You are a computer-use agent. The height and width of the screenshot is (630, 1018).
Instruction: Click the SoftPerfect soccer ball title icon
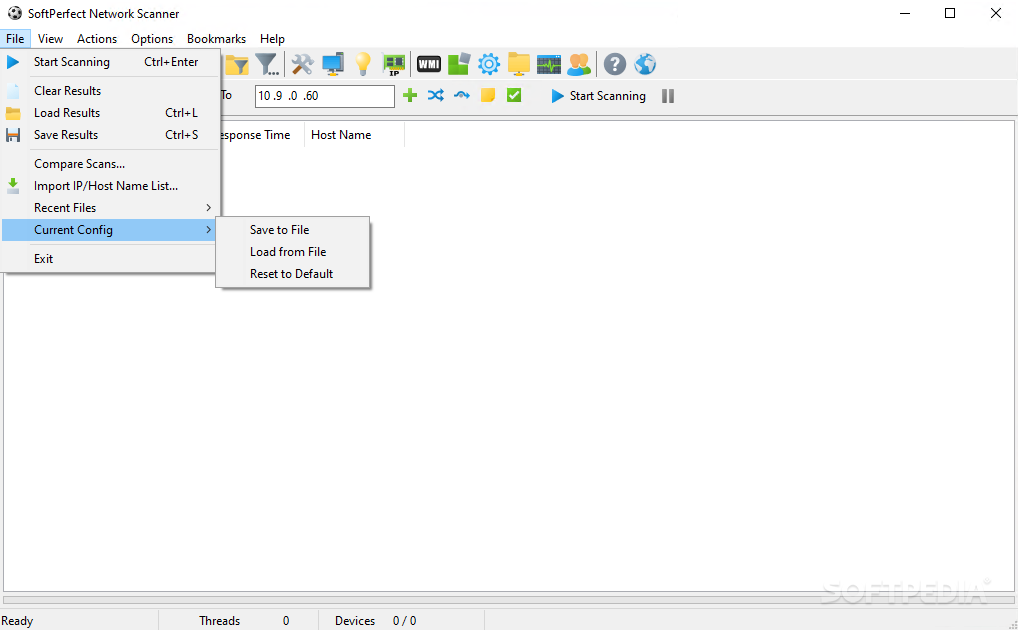[14, 13]
